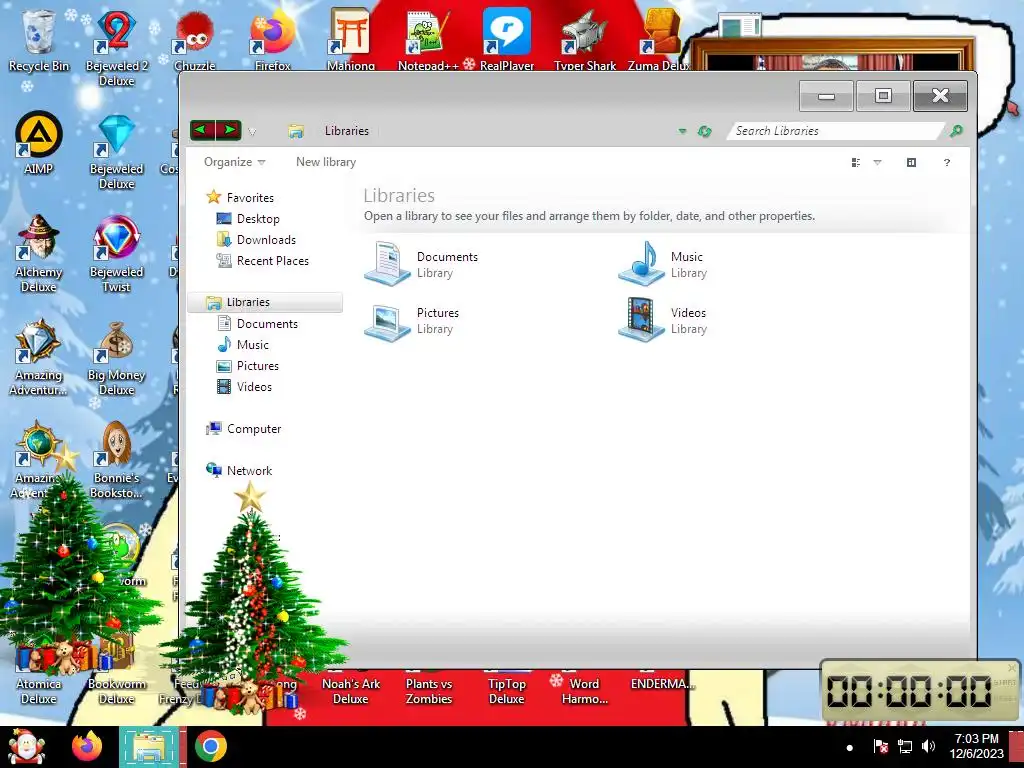Click the Action Center flag tray icon
The image size is (1024, 768).
[880, 746]
